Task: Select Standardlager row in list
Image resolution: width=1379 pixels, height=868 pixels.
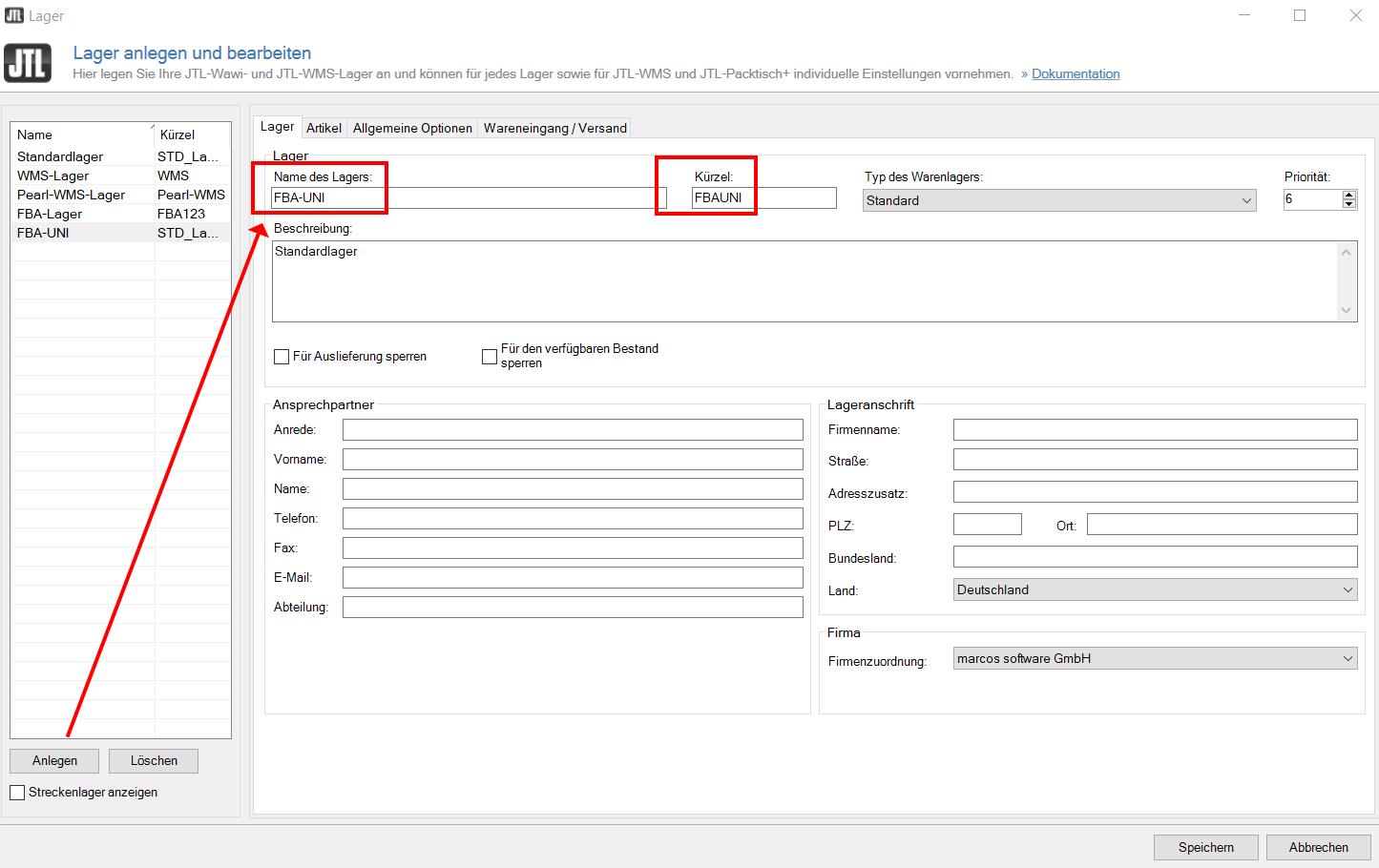Action: (120, 156)
